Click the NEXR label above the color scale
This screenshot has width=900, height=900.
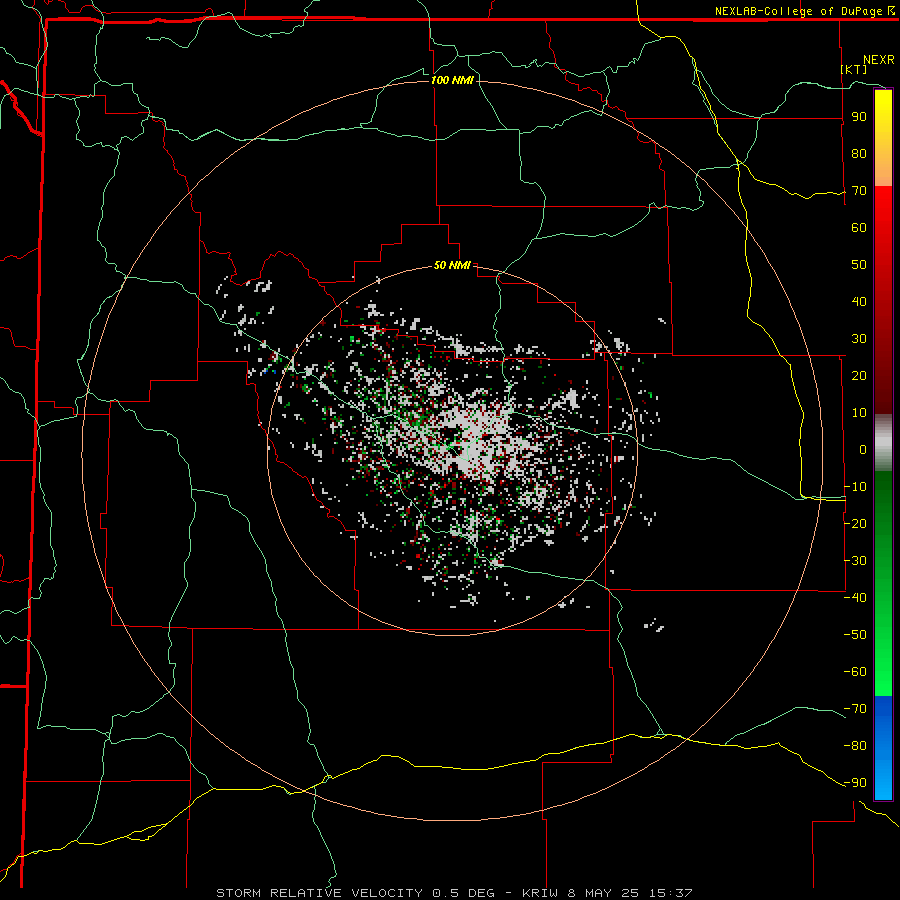(x=879, y=60)
